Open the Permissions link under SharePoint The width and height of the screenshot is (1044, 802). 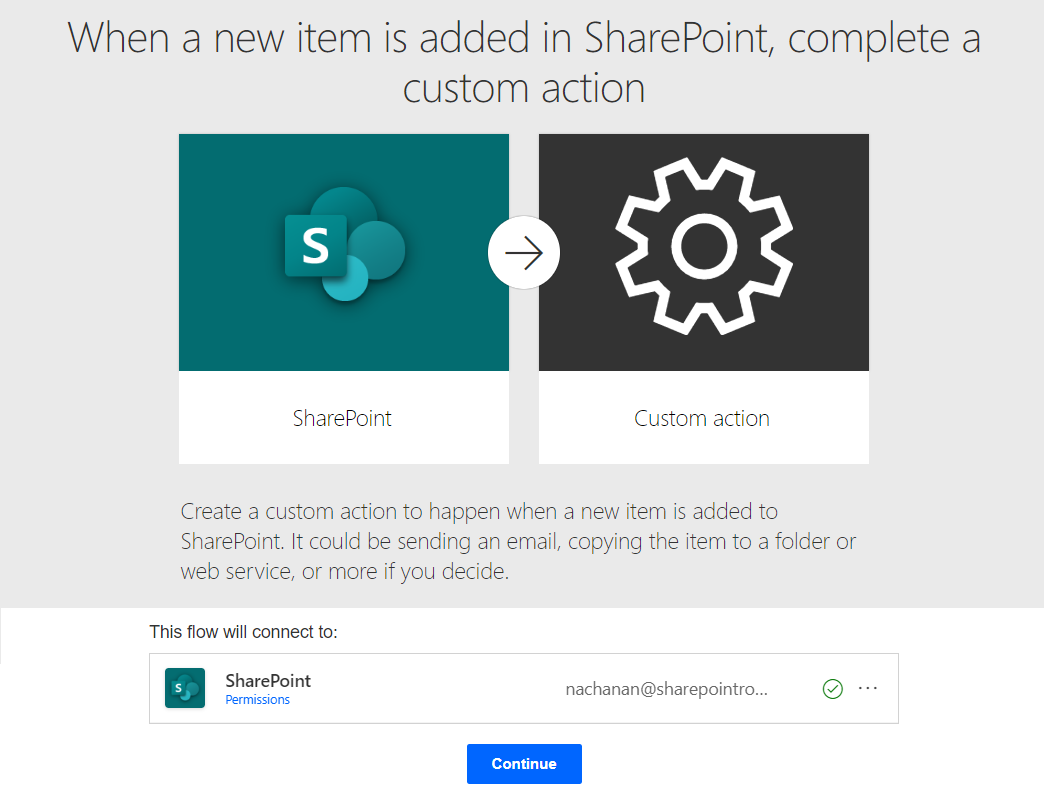click(x=257, y=700)
